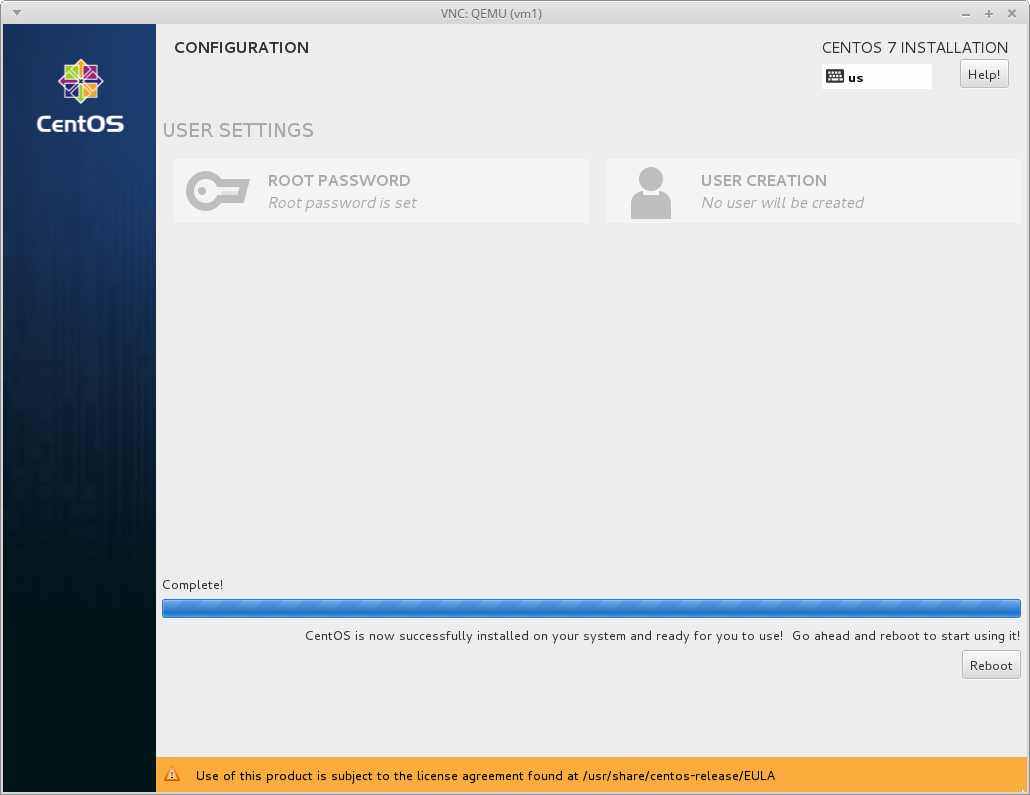Click the warning triangle icon in EULA bar
Viewport: 1030px width, 795px height.
click(x=172, y=774)
